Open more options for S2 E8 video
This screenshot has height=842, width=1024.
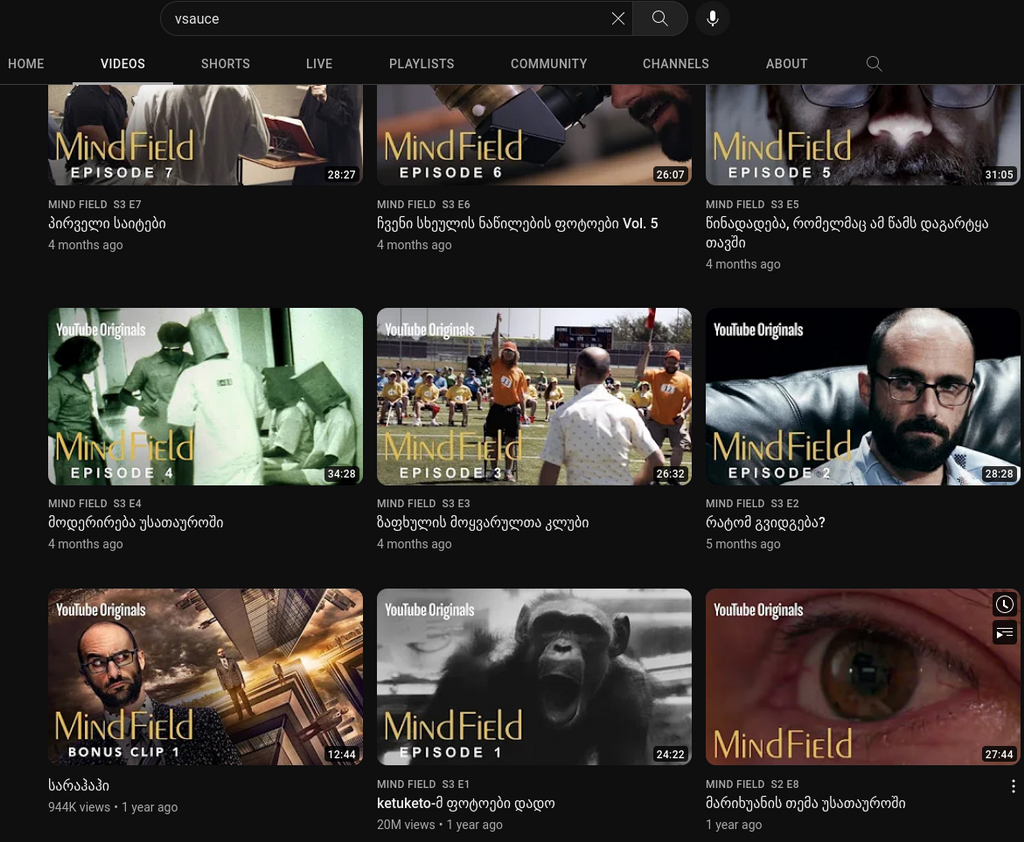1013,786
